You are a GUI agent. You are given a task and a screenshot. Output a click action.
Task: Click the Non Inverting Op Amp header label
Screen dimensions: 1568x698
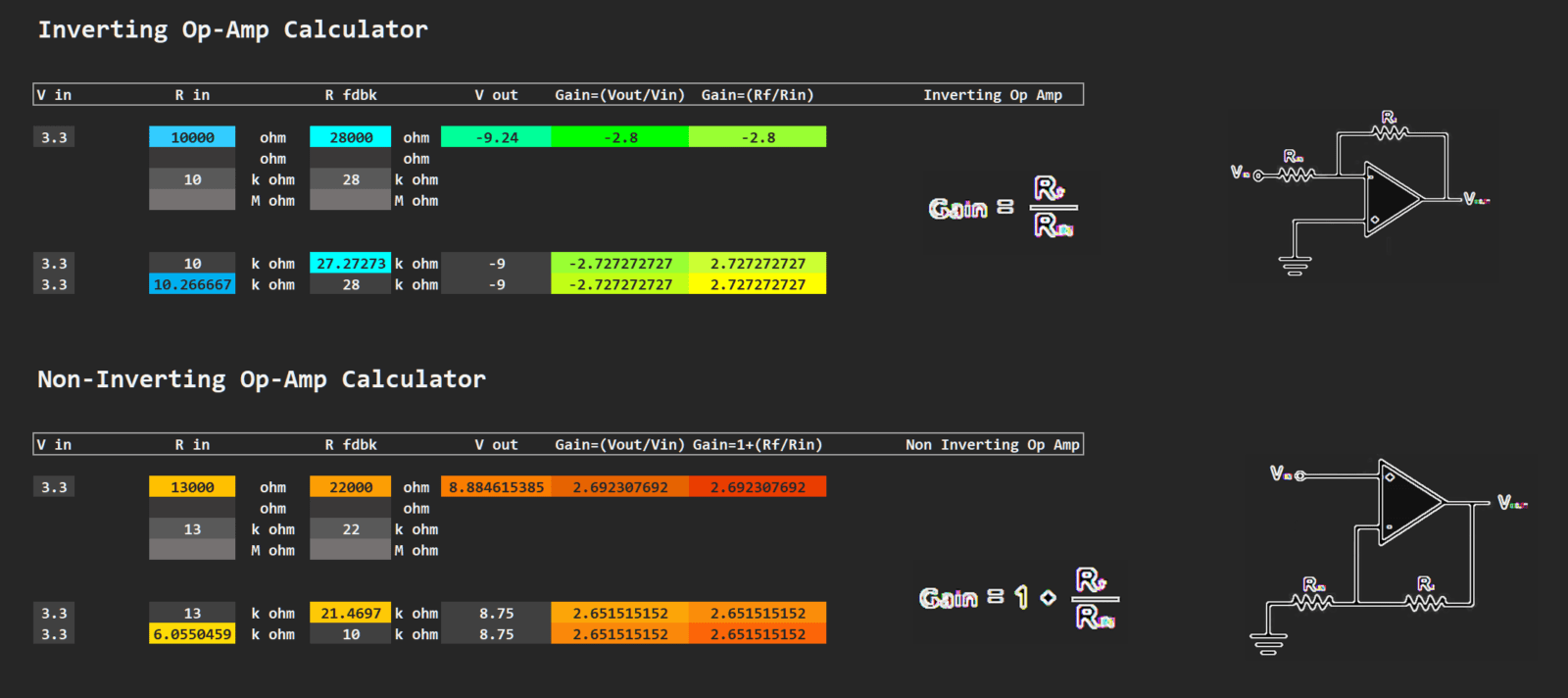pyautogui.click(x=993, y=445)
